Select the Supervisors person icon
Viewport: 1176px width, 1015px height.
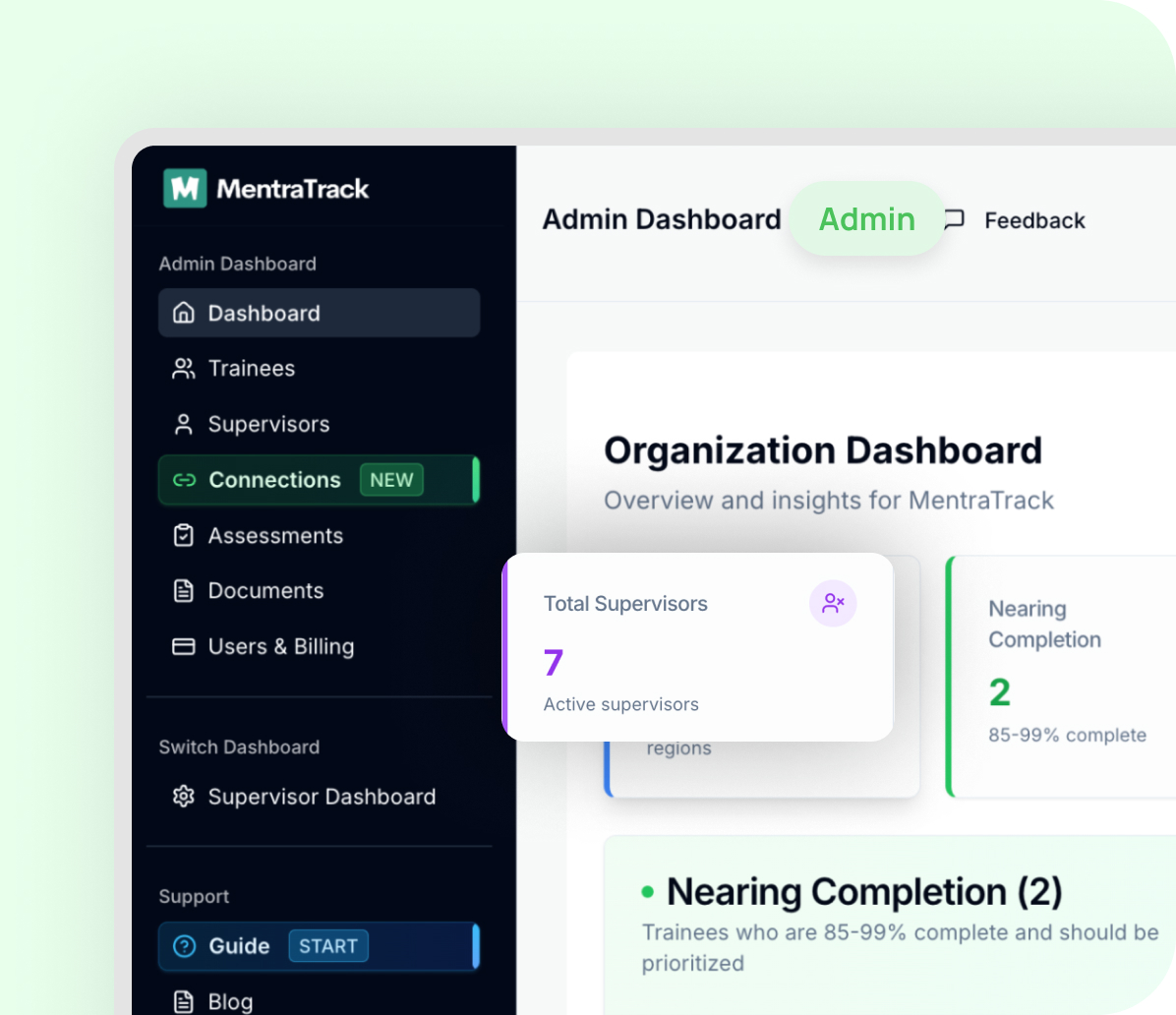coord(183,424)
